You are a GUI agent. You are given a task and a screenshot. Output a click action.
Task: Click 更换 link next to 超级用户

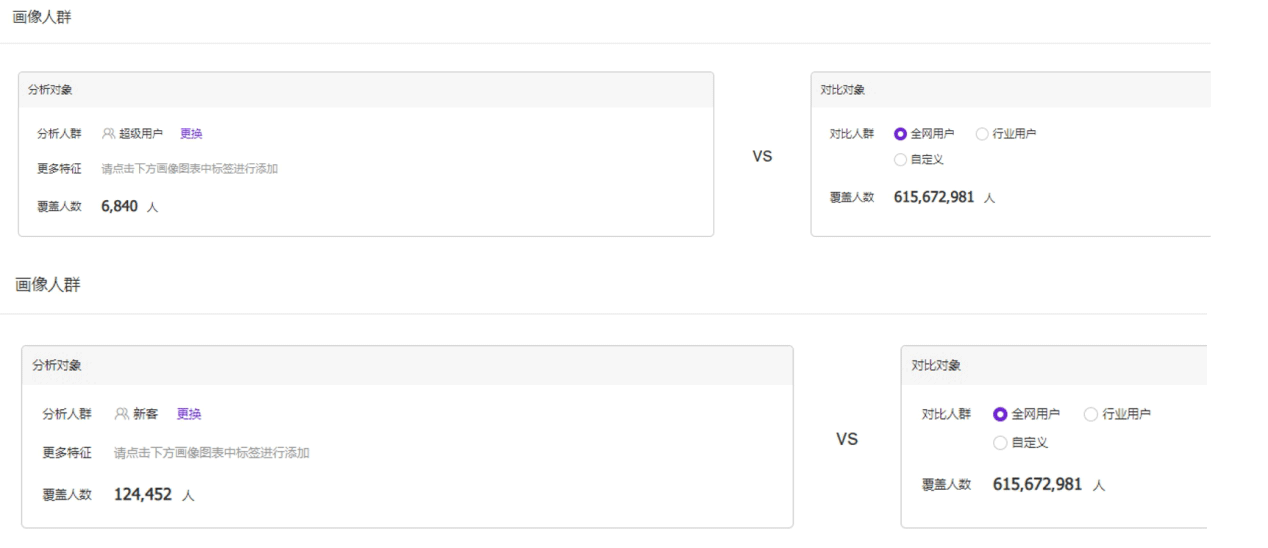pos(190,134)
